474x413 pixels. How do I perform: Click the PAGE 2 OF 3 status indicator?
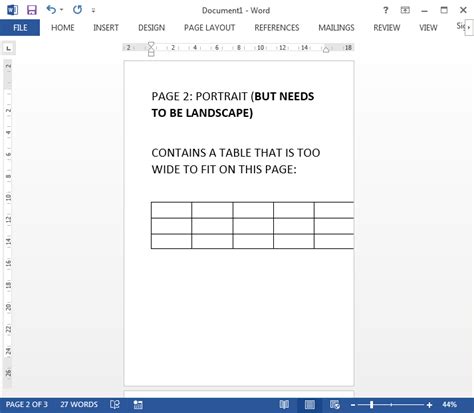(27, 405)
